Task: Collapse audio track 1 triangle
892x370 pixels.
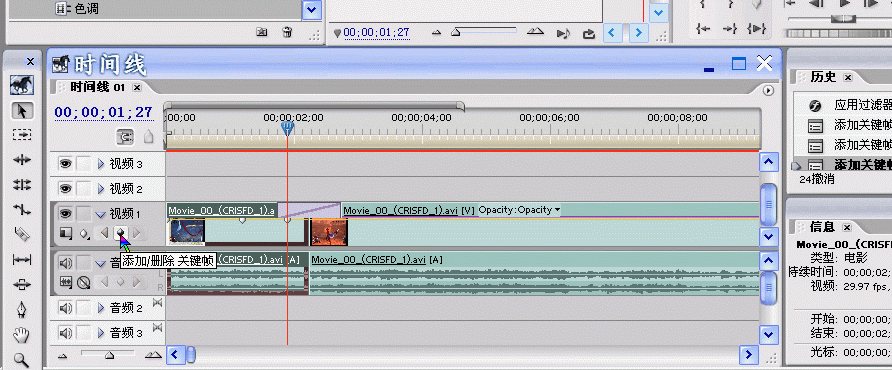Action: (101, 264)
